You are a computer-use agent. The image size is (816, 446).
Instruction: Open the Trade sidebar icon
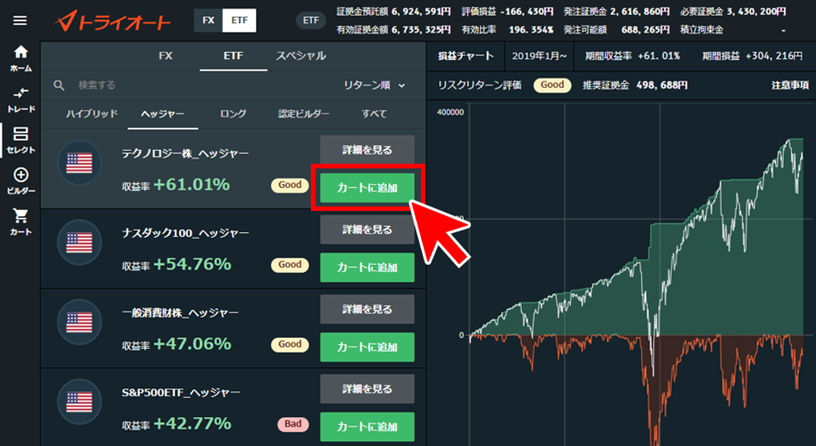point(21,100)
